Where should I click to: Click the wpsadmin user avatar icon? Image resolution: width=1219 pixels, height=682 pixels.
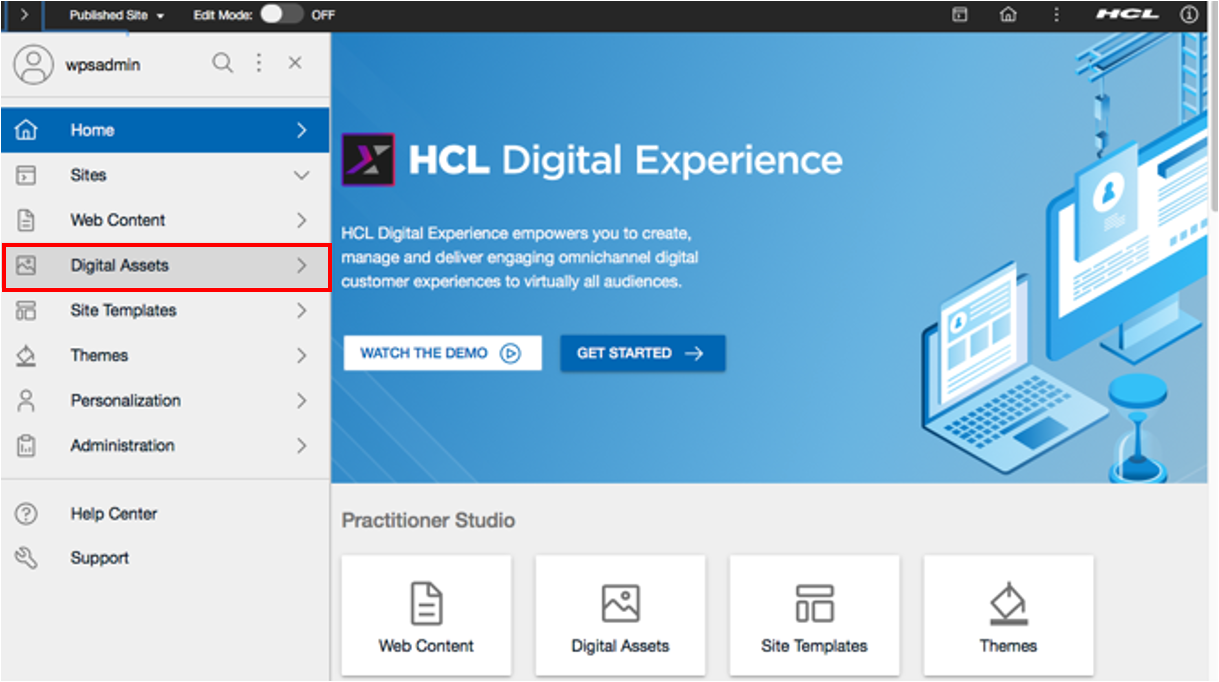[33, 64]
